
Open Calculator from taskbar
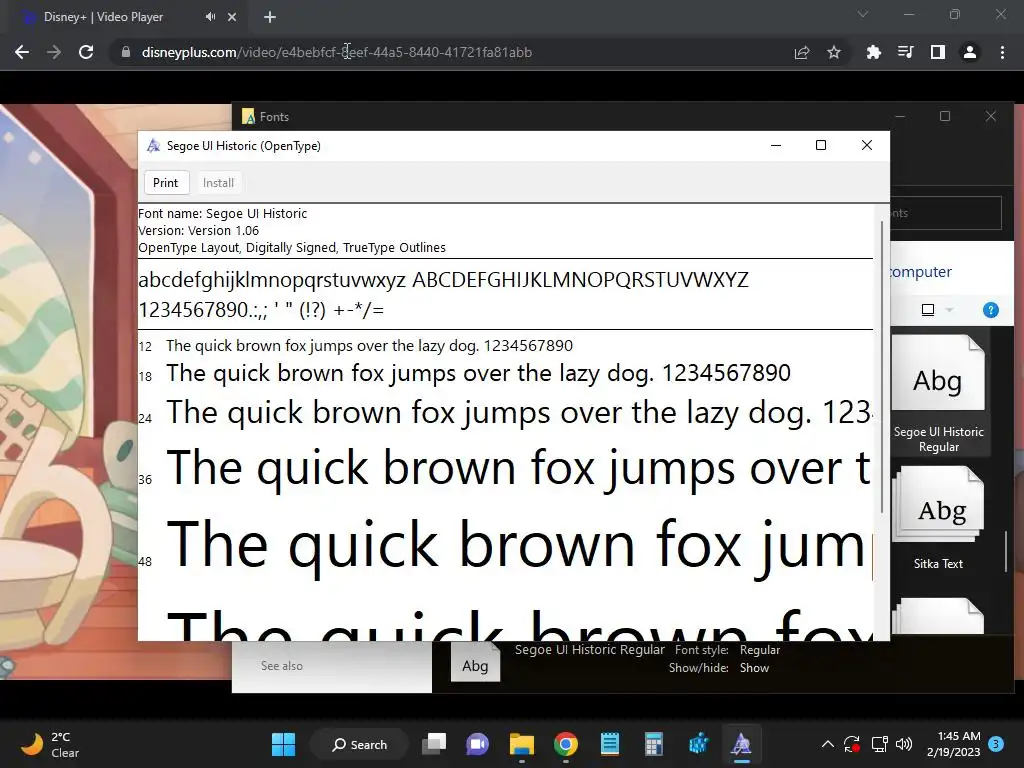point(653,744)
